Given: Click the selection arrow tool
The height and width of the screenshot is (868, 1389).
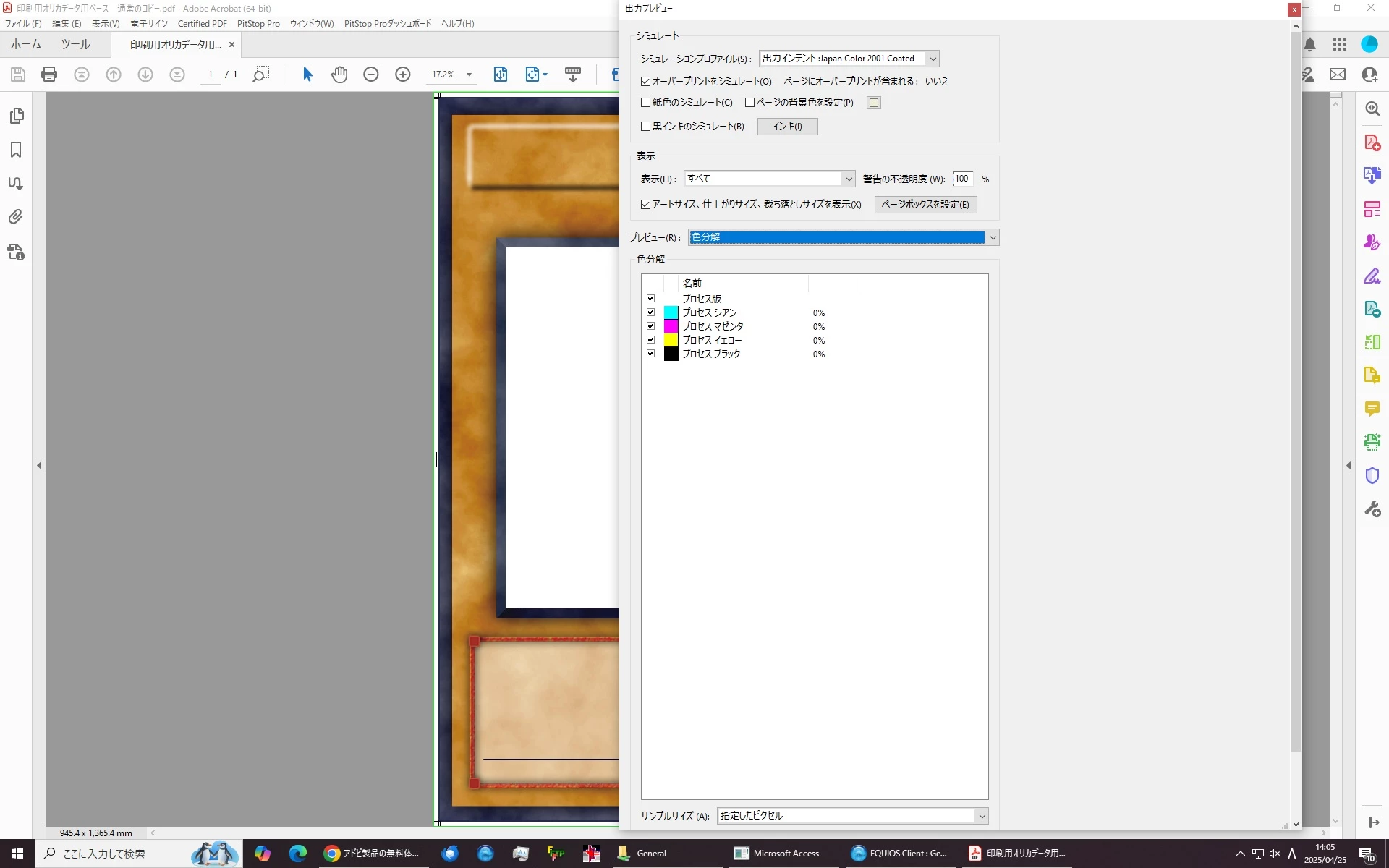Looking at the screenshot, I should pyautogui.click(x=307, y=75).
